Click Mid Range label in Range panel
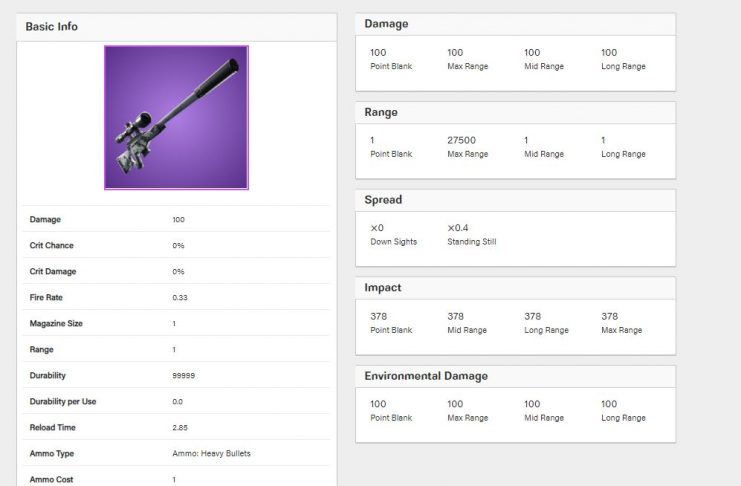741x486 pixels. click(544, 154)
